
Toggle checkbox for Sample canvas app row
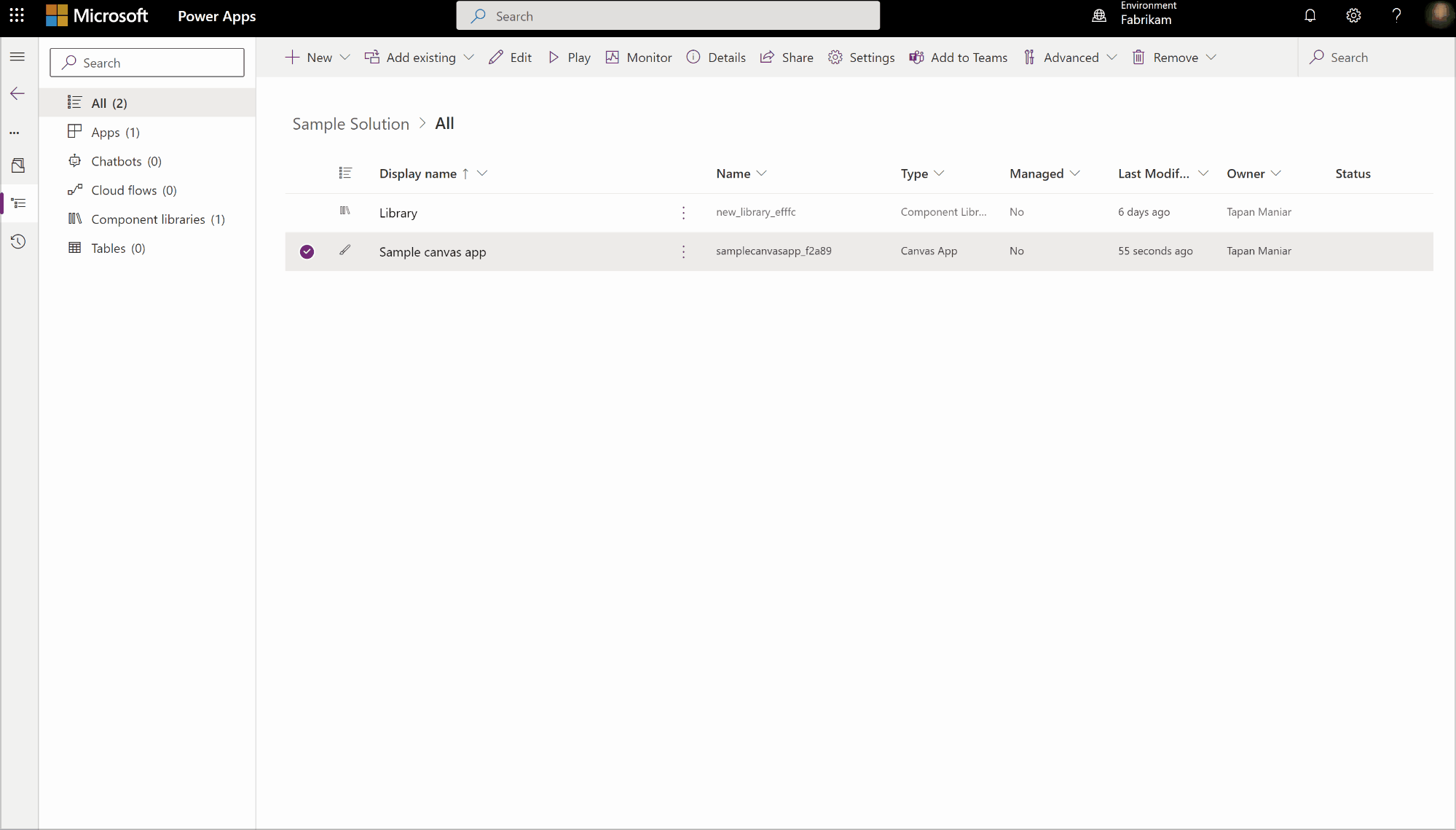click(307, 251)
